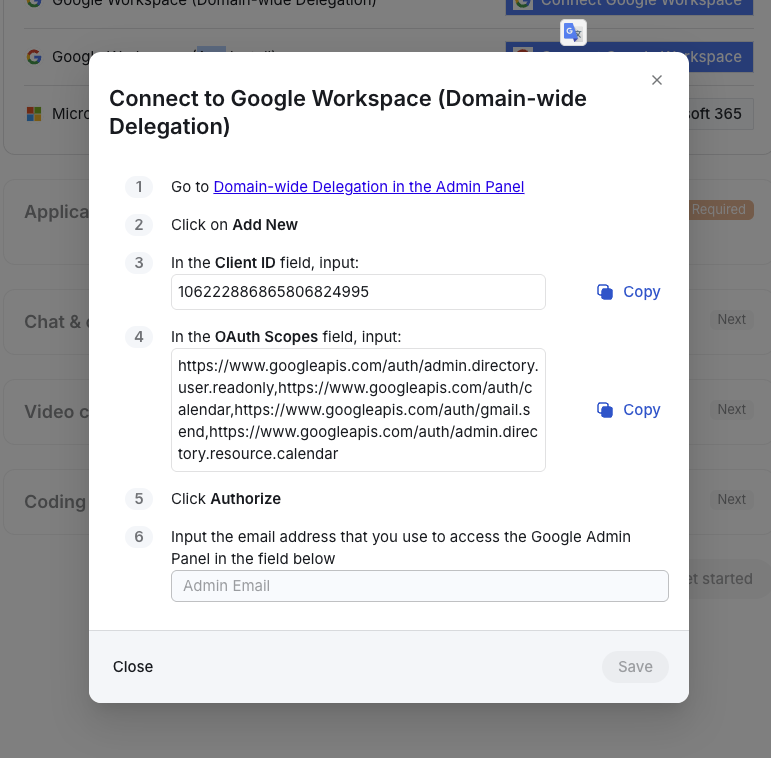Click the 'In the OAuth Scopes field, input:' text

(286, 337)
